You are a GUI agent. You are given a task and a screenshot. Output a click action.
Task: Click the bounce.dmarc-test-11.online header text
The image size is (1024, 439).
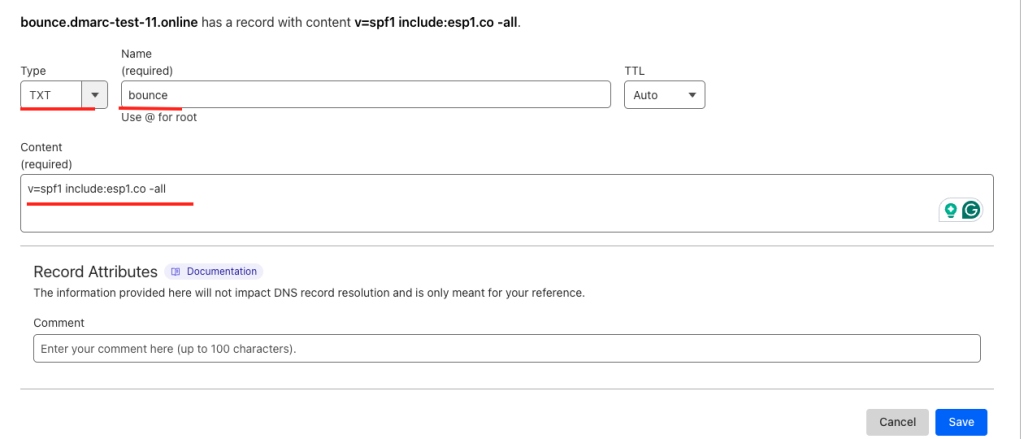point(109,22)
